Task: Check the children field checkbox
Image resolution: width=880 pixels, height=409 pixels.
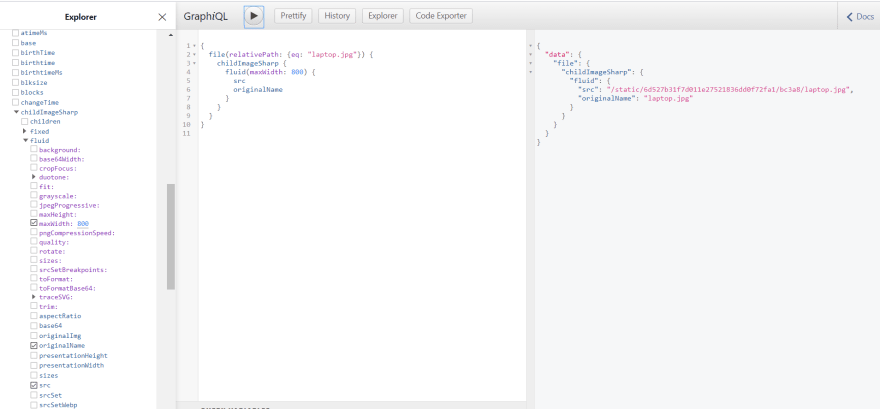Action: 25,121
